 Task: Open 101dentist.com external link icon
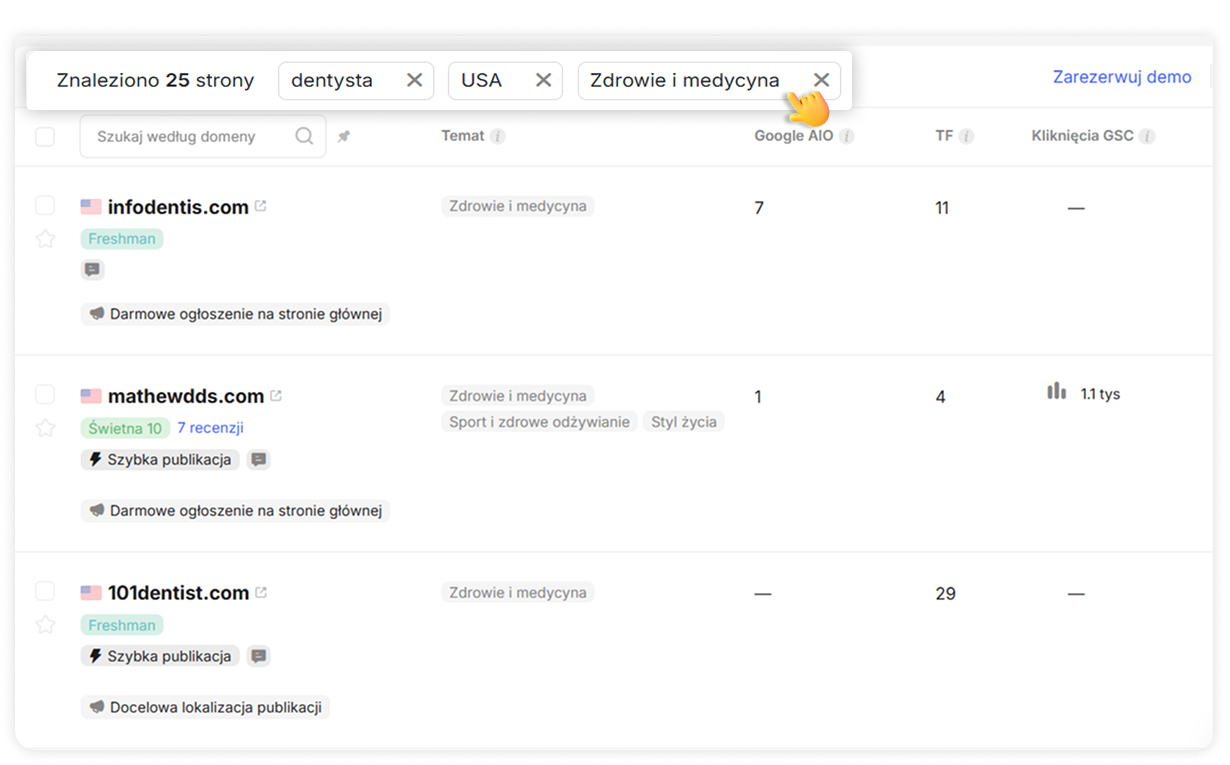click(x=261, y=593)
